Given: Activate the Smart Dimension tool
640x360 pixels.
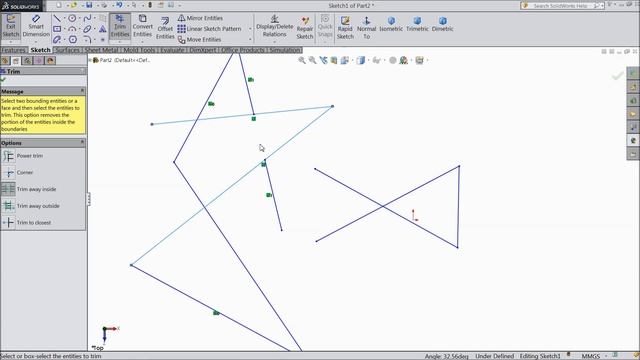Looking at the screenshot, I should point(36,26).
